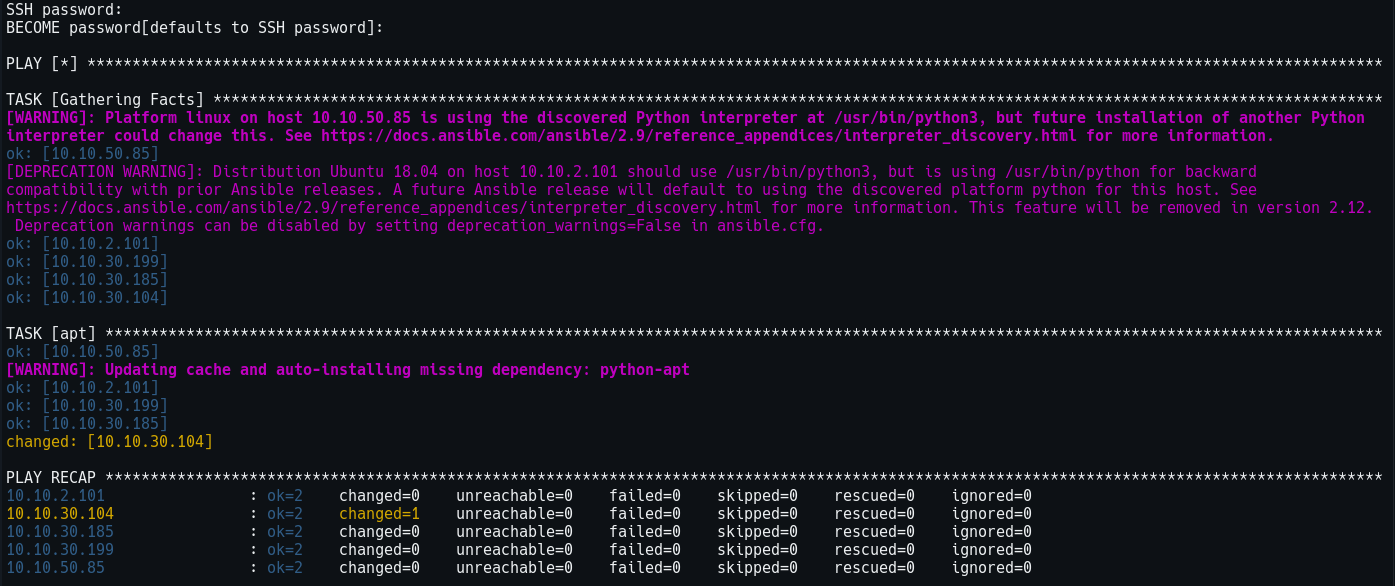1395x586 pixels.
Task: Click the yellow 'changed: [10.10.30.104]' line
Action: tap(110, 442)
